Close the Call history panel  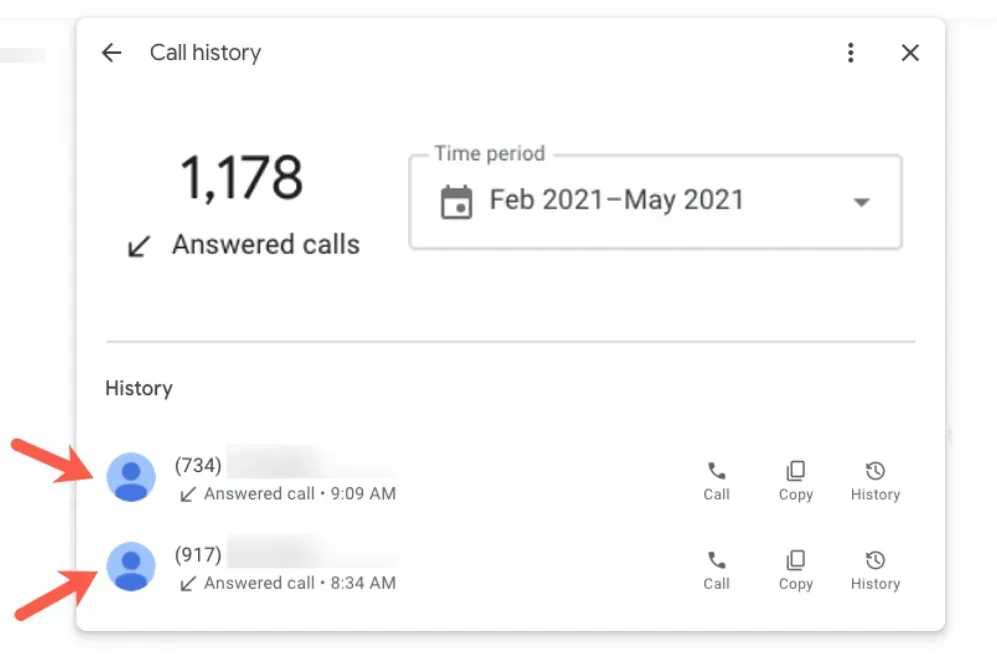tap(910, 53)
